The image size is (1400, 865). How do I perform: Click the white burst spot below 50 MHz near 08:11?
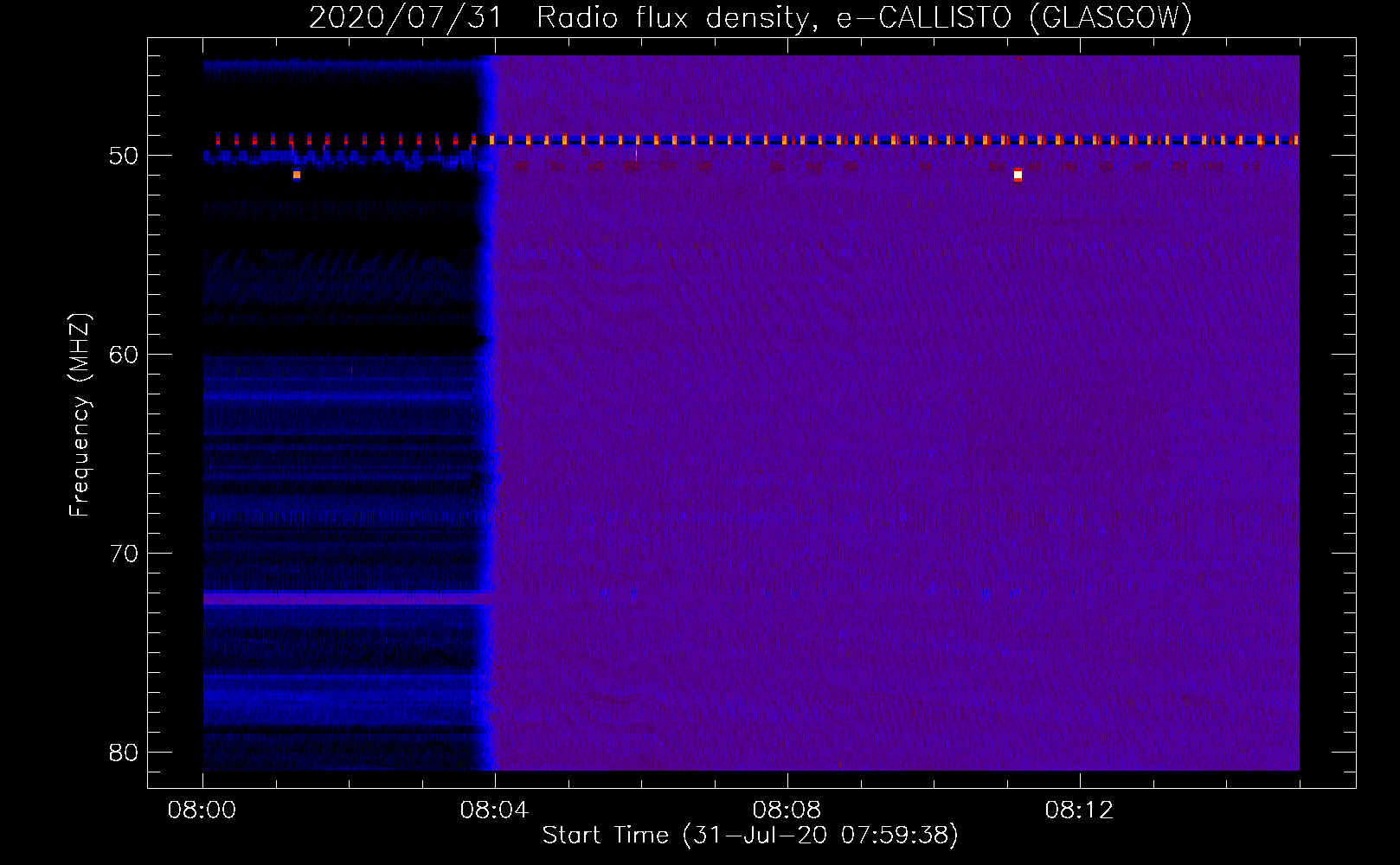1018,175
